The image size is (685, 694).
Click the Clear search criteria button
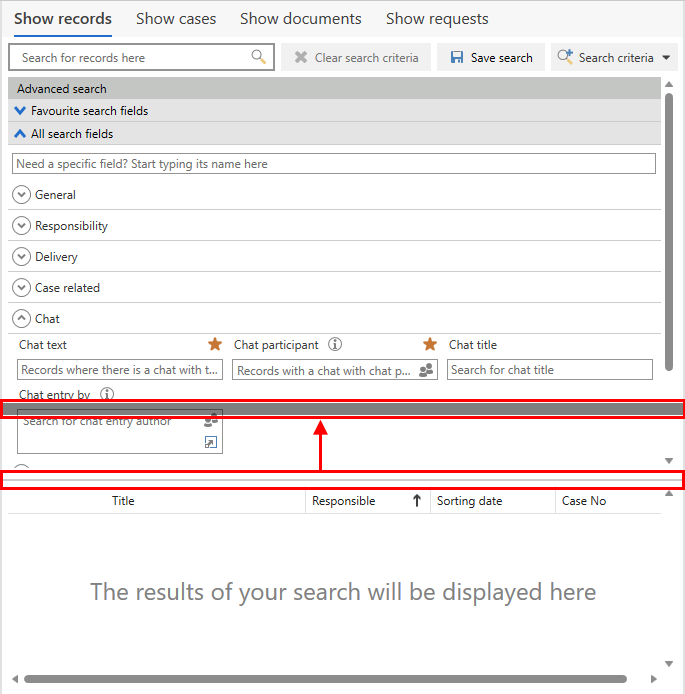click(x=356, y=58)
